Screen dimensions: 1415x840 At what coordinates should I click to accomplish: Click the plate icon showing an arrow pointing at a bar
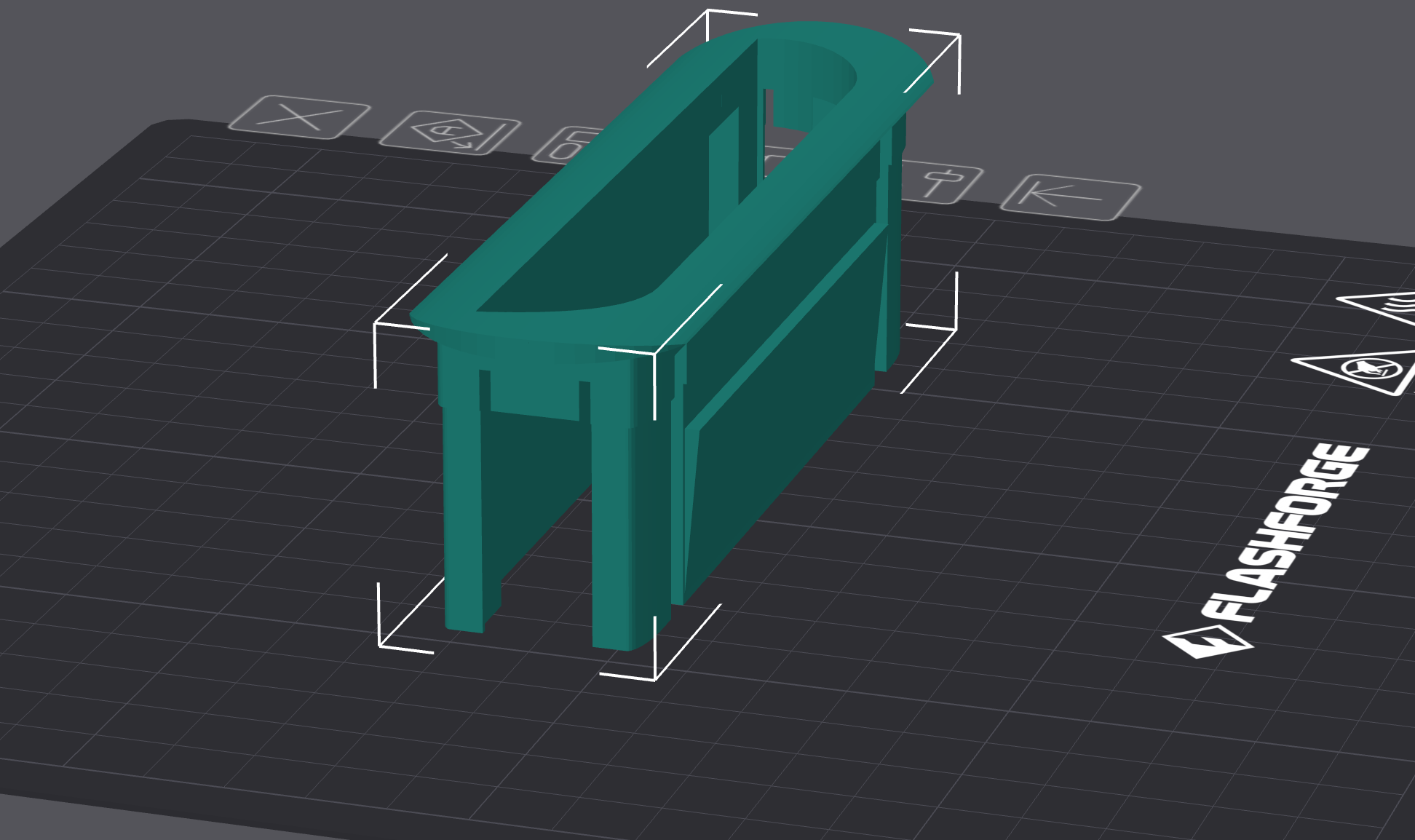[1071, 197]
